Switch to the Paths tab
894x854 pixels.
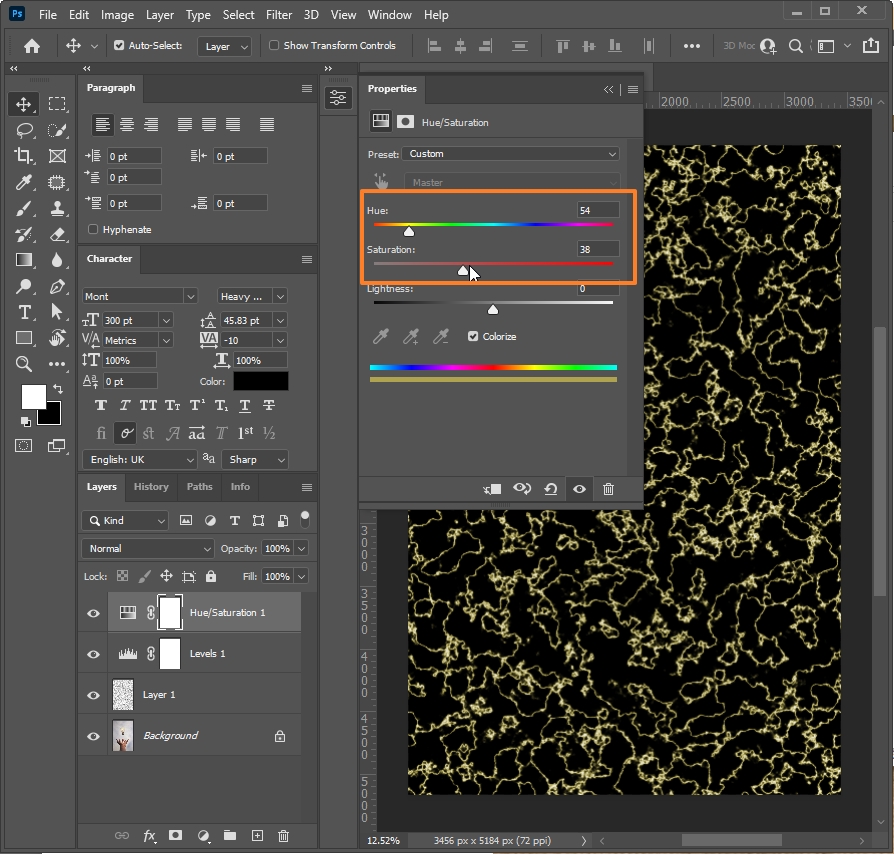200,487
